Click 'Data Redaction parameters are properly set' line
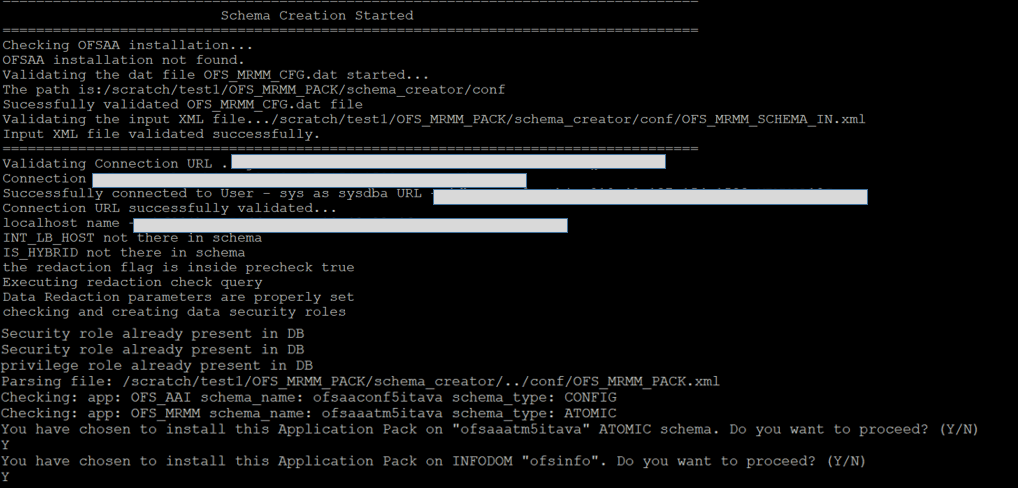Viewport: 1019px width, 488px height. 178,298
